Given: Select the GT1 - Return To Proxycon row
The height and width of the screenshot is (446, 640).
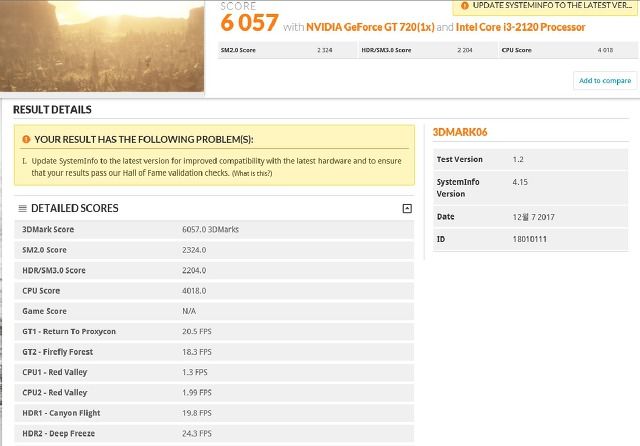Looking at the screenshot, I should click(214, 331).
